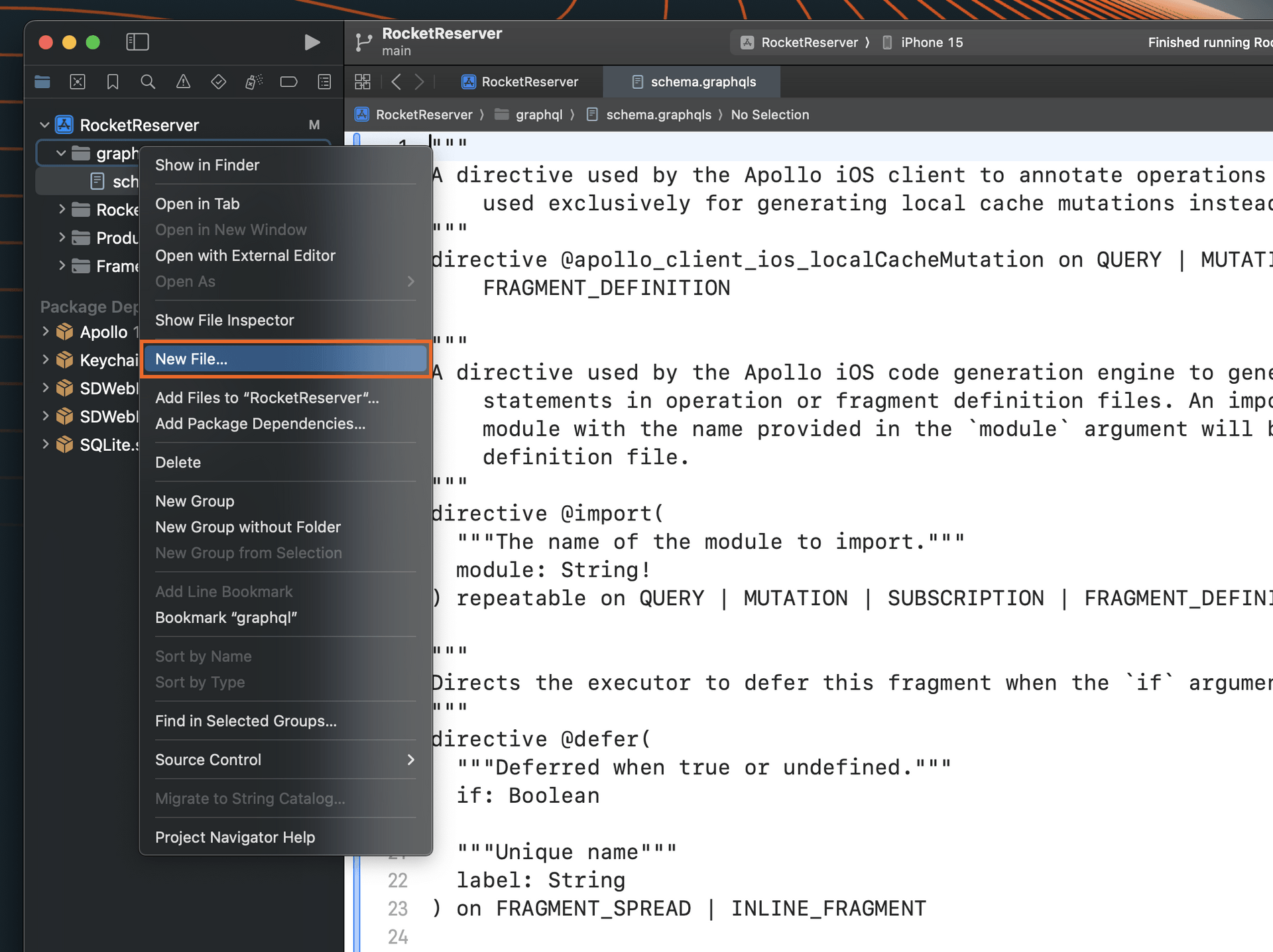Toggle the navigator sidebar visibility
Screen dimensions: 1273x952
(x=137, y=42)
